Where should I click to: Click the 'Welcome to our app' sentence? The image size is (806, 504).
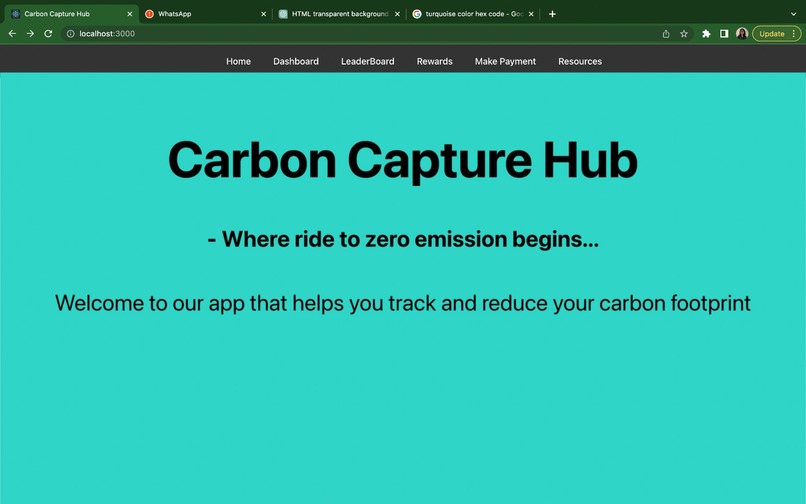403,303
